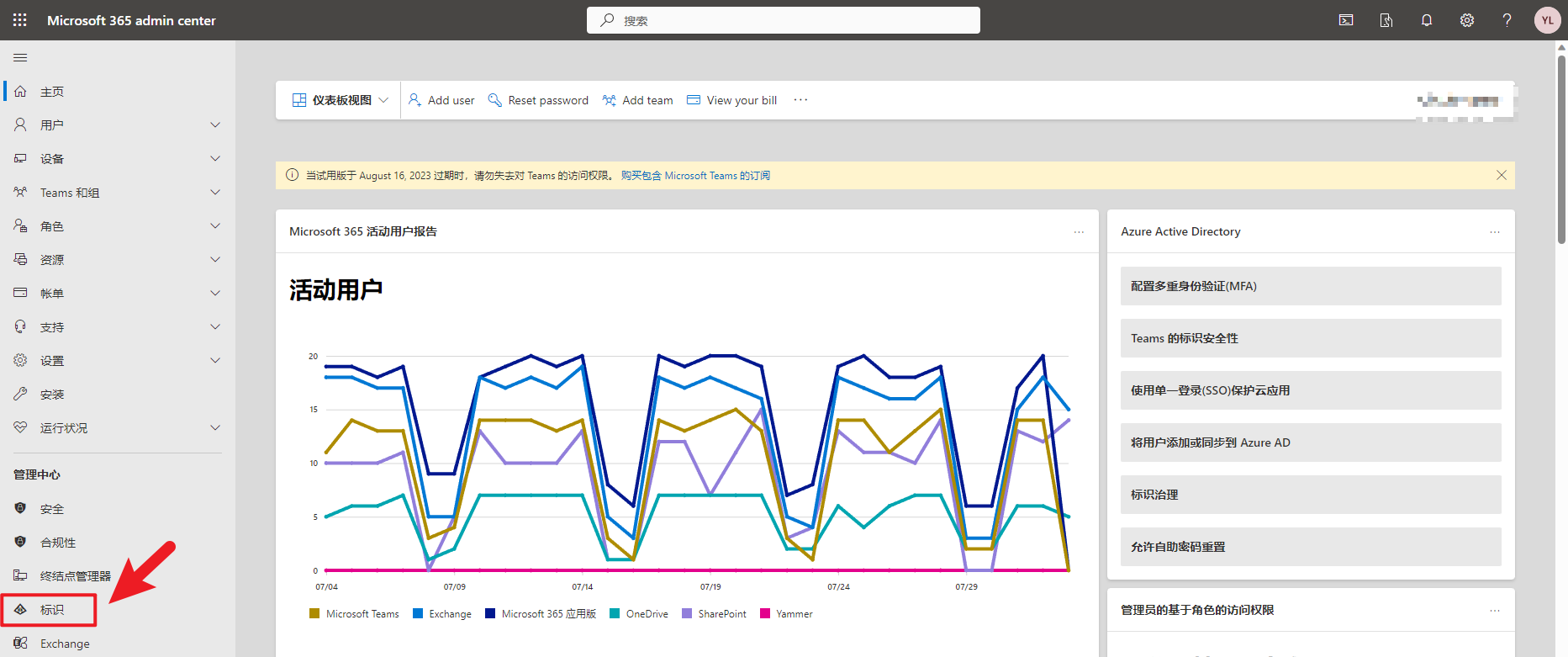Click the YL account avatar
Image resolution: width=1568 pixels, height=657 pixels.
(1547, 20)
